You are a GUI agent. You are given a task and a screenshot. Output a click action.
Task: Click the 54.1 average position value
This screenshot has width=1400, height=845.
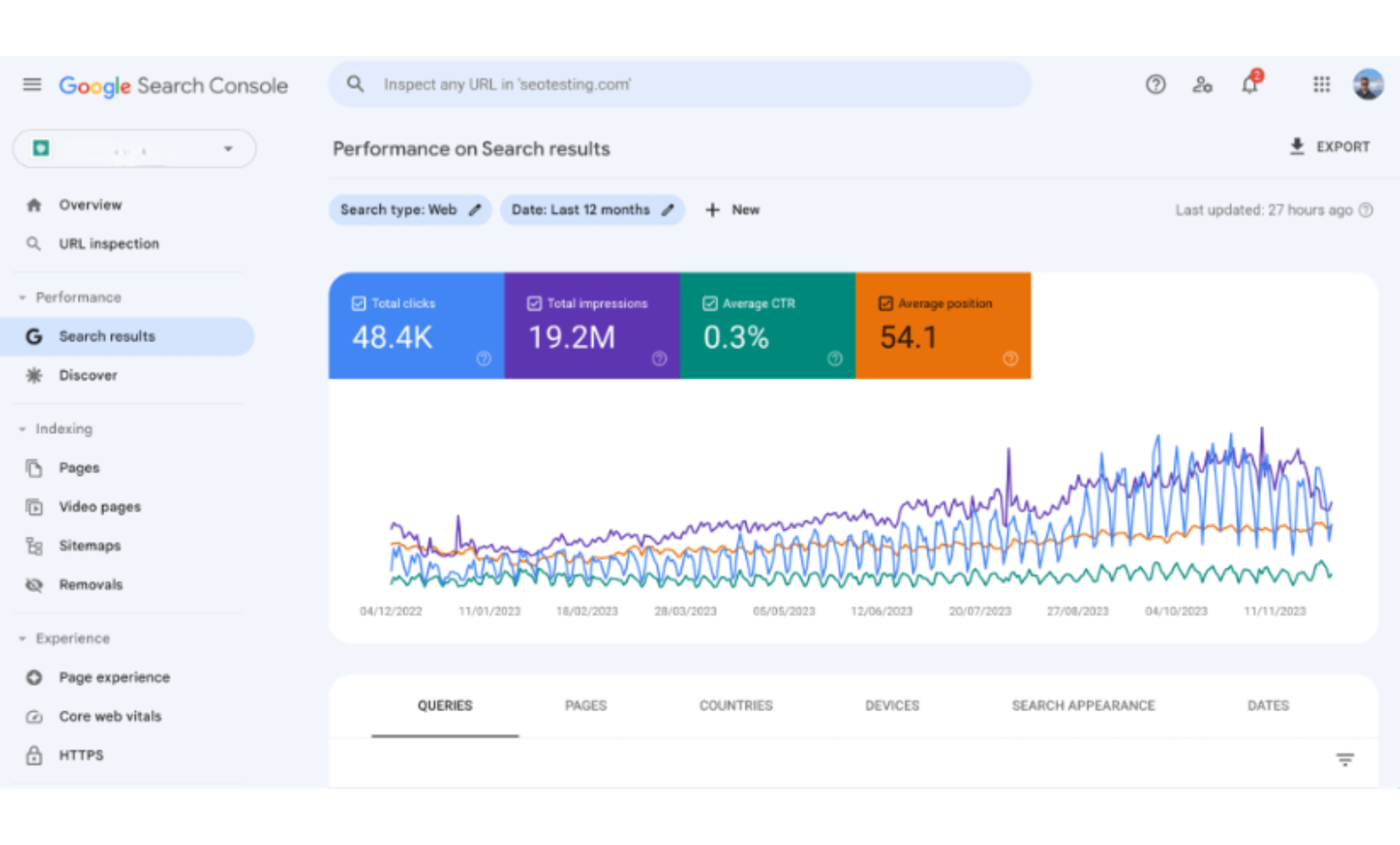tap(908, 338)
